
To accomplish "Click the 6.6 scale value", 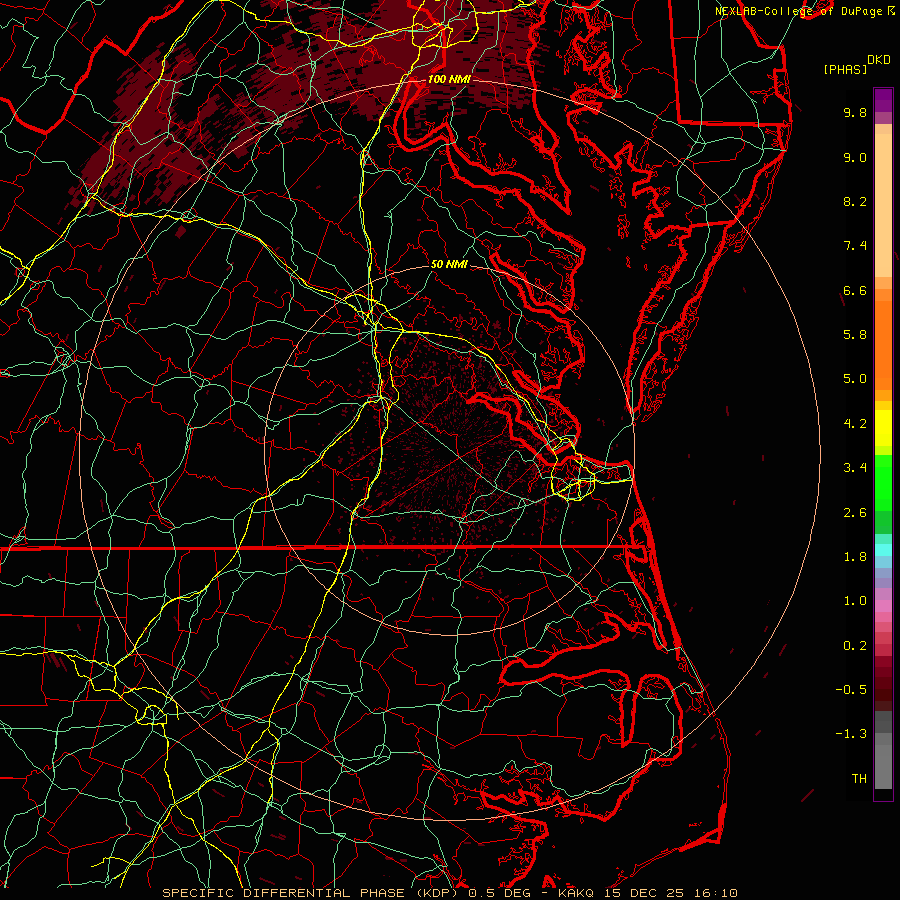I will [855, 290].
